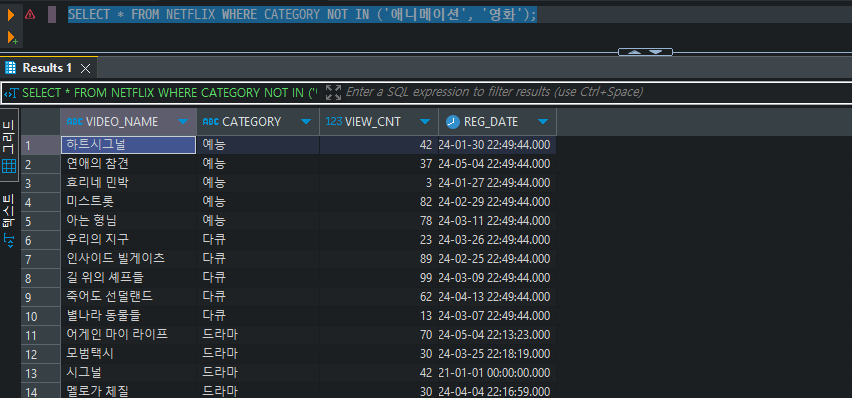This screenshot has height=398, width=852.
Task: Click the cell '아는 형님'
Action: 128,221
